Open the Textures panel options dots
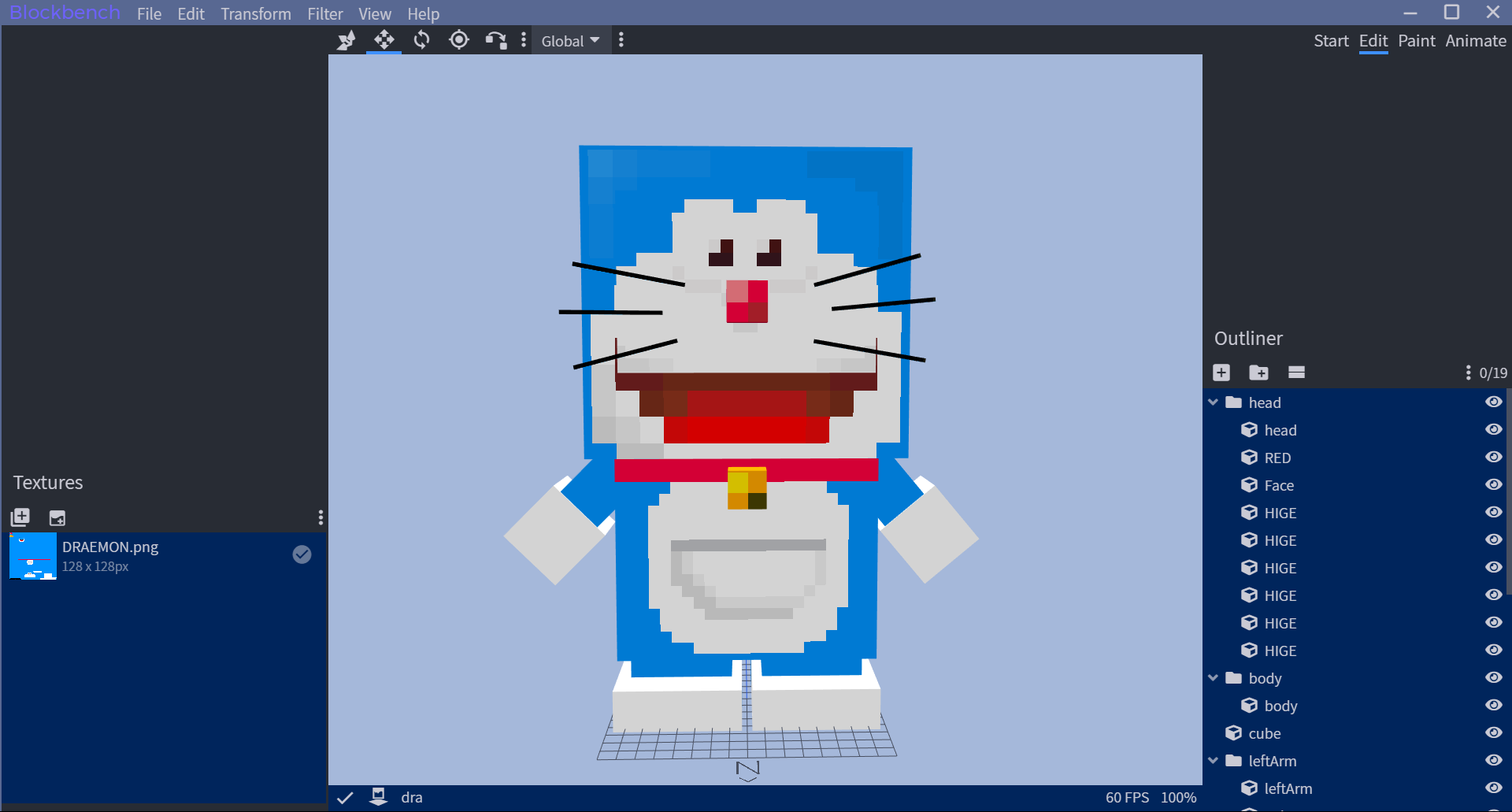This screenshot has width=1512, height=812. click(x=321, y=517)
